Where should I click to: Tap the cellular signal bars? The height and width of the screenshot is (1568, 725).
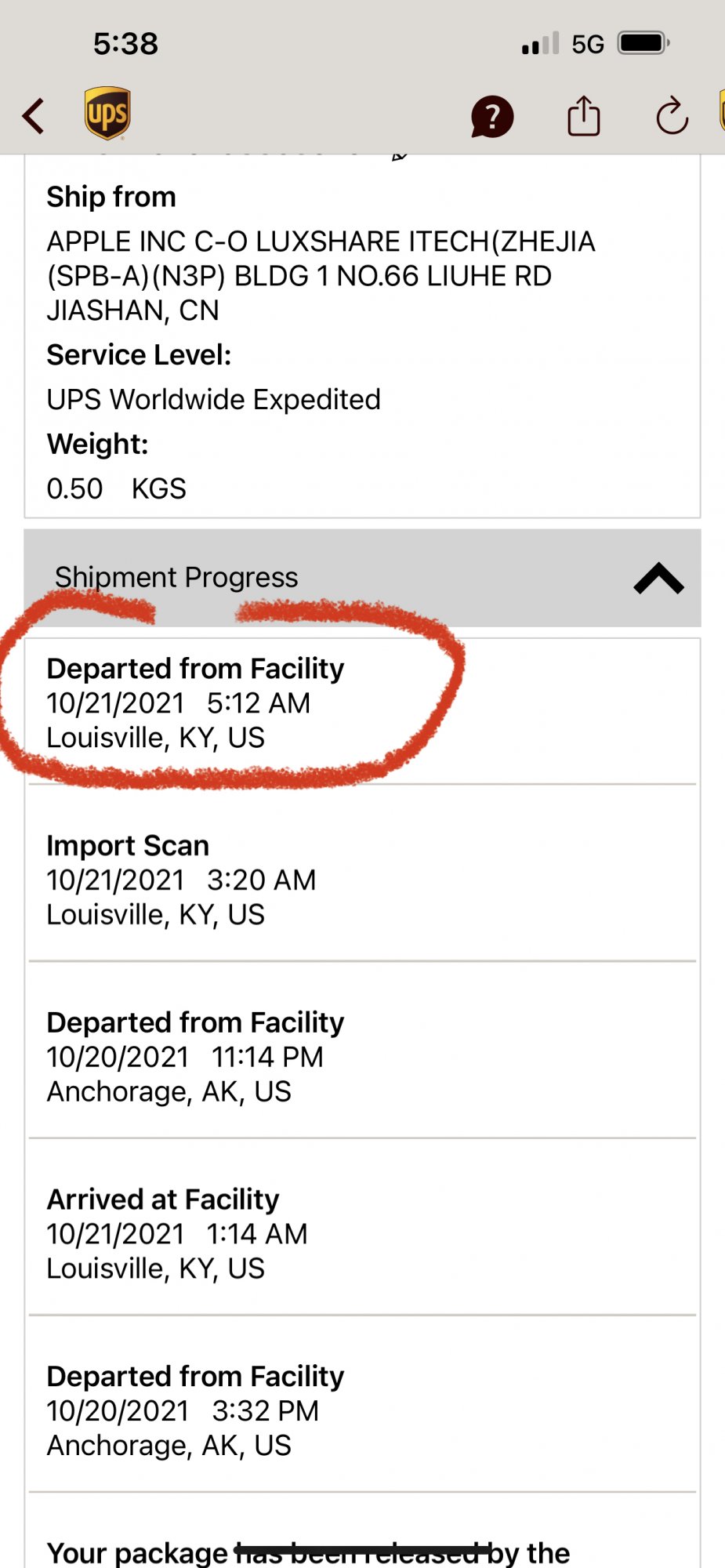click(x=540, y=44)
